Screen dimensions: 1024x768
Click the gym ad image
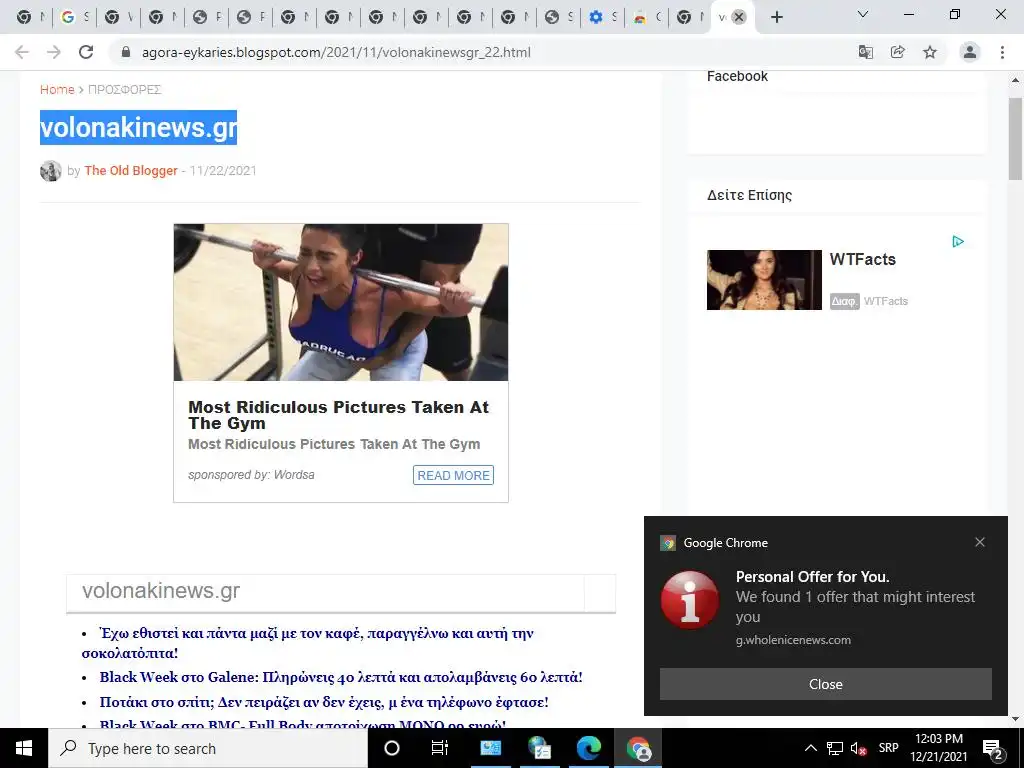341,302
